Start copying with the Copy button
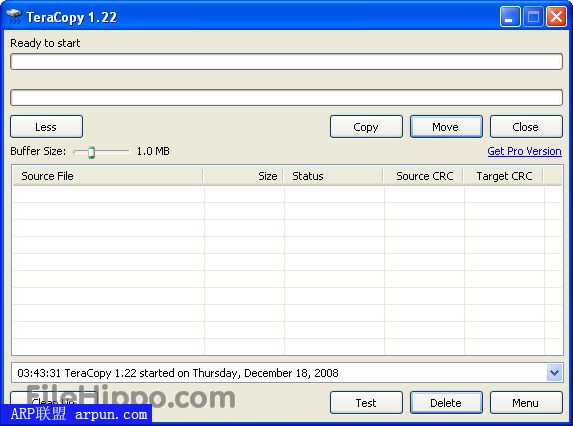Image resolution: width=573 pixels, height=426 pixels. pyautogui.click(x=366, y=127)
